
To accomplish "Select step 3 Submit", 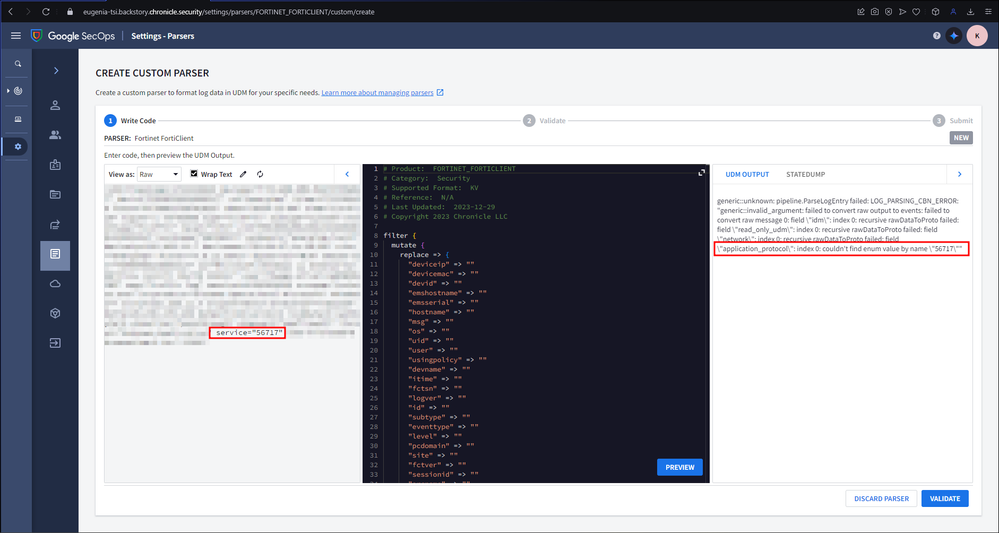I will click(953, 120).
